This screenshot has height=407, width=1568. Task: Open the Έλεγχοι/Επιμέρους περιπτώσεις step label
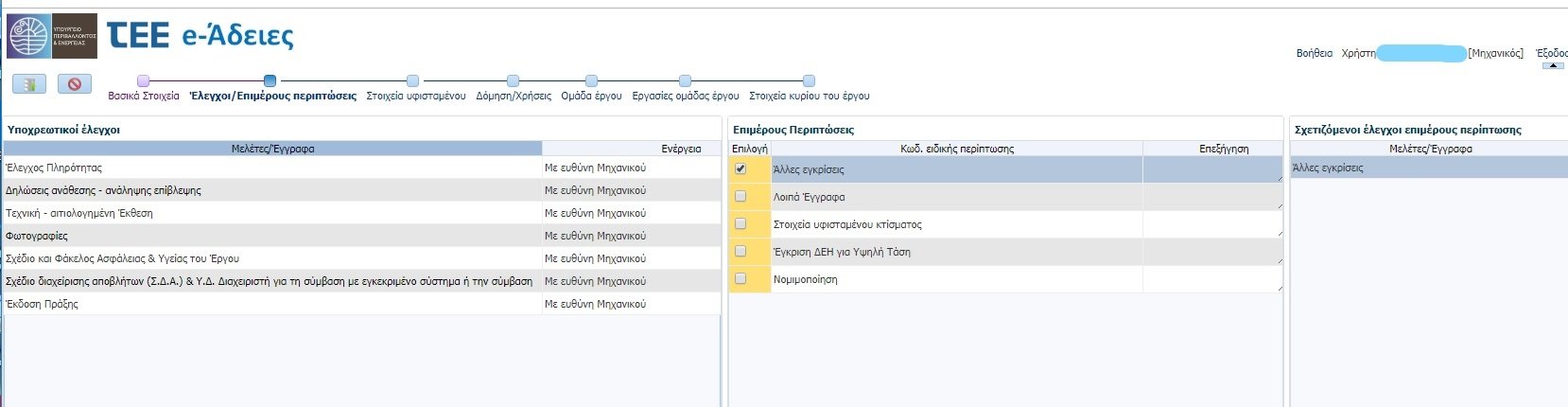click(x=272, y=96)
